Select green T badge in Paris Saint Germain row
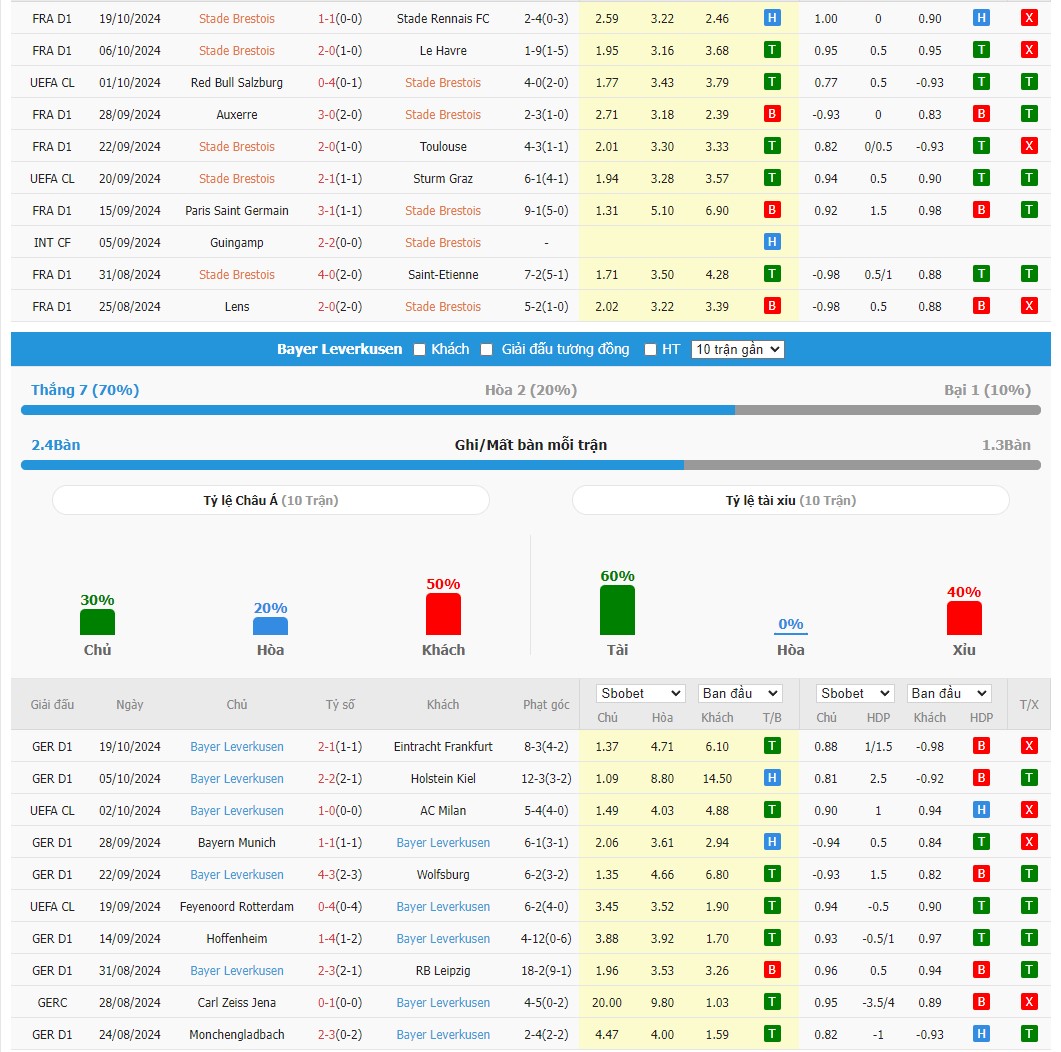This screenshot has height=1052, width=1061. click(x=1029, y=210)
